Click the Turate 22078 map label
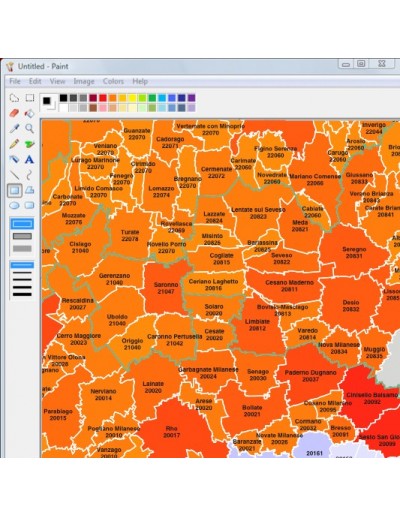 click(130, 235)
